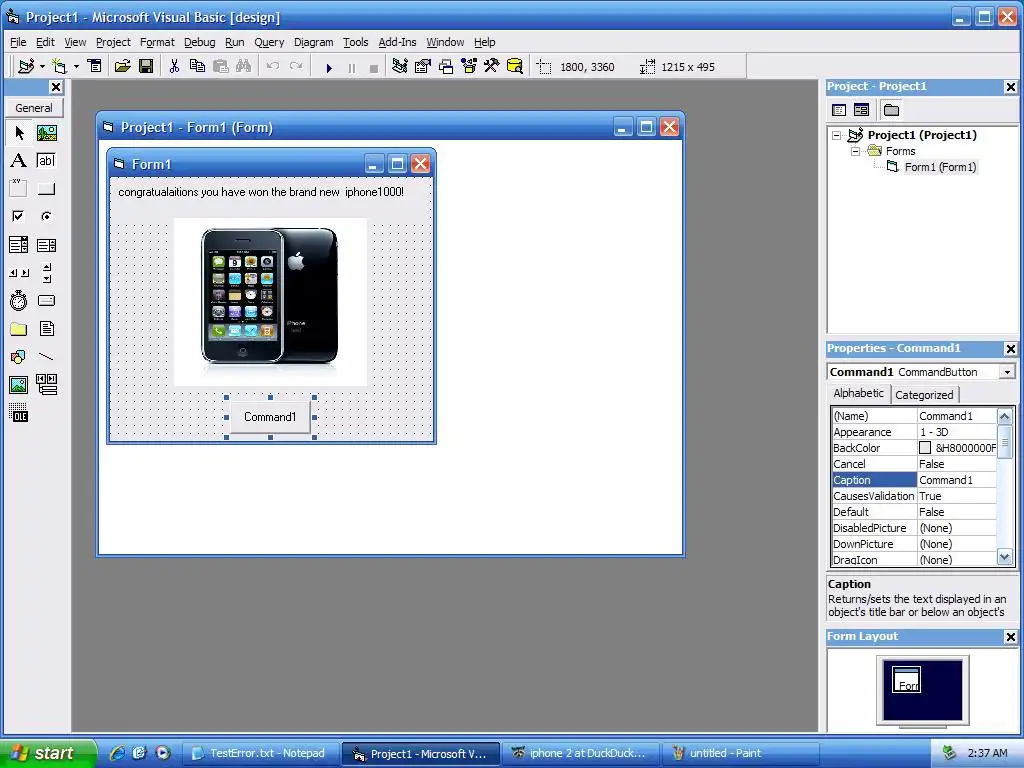Open the Command1 CommandButton object dropdown
This screenshot has width=1024, height=768.
click(1008, 372)
